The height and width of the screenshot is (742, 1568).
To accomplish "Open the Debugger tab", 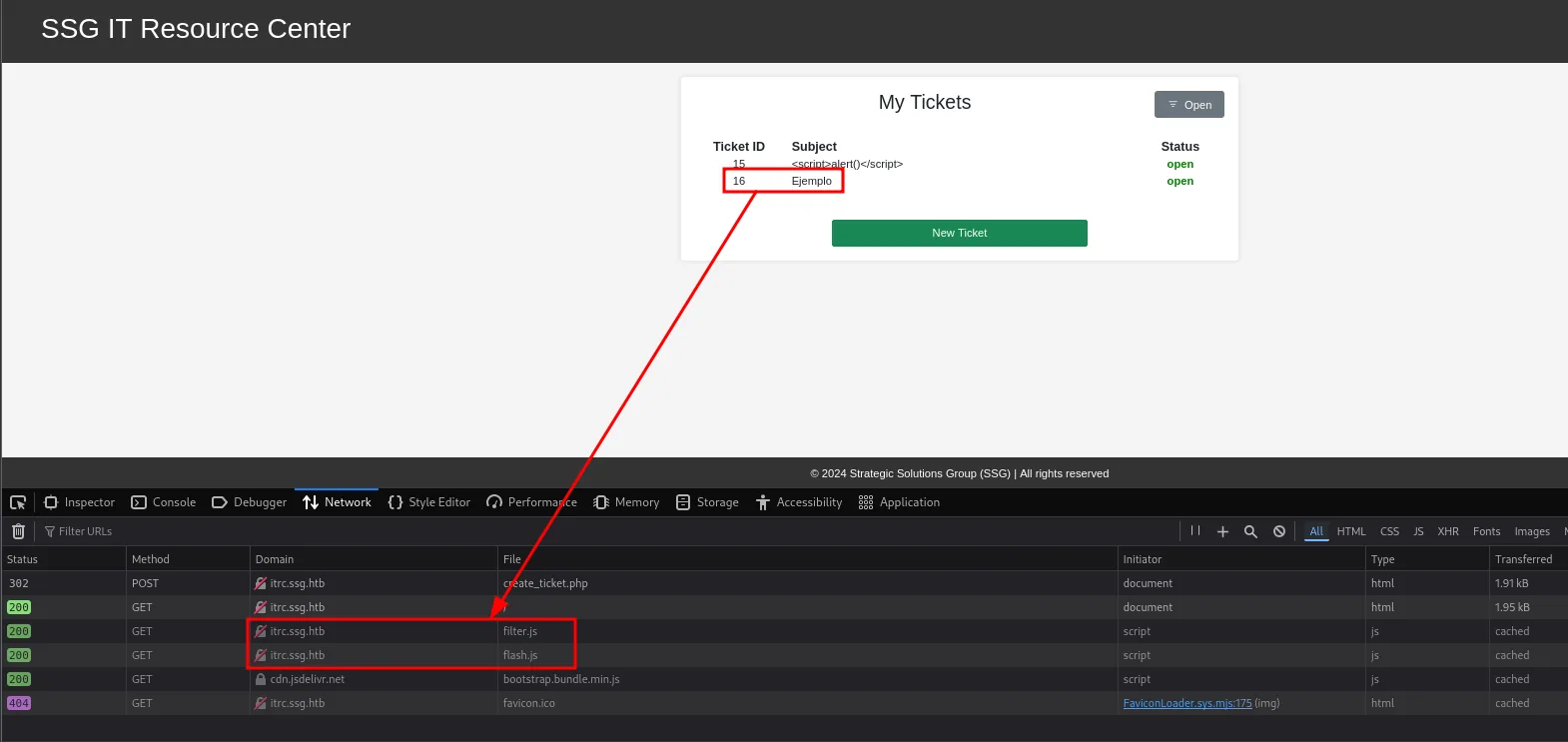I will pyautogui.click(x=250, y=502).
